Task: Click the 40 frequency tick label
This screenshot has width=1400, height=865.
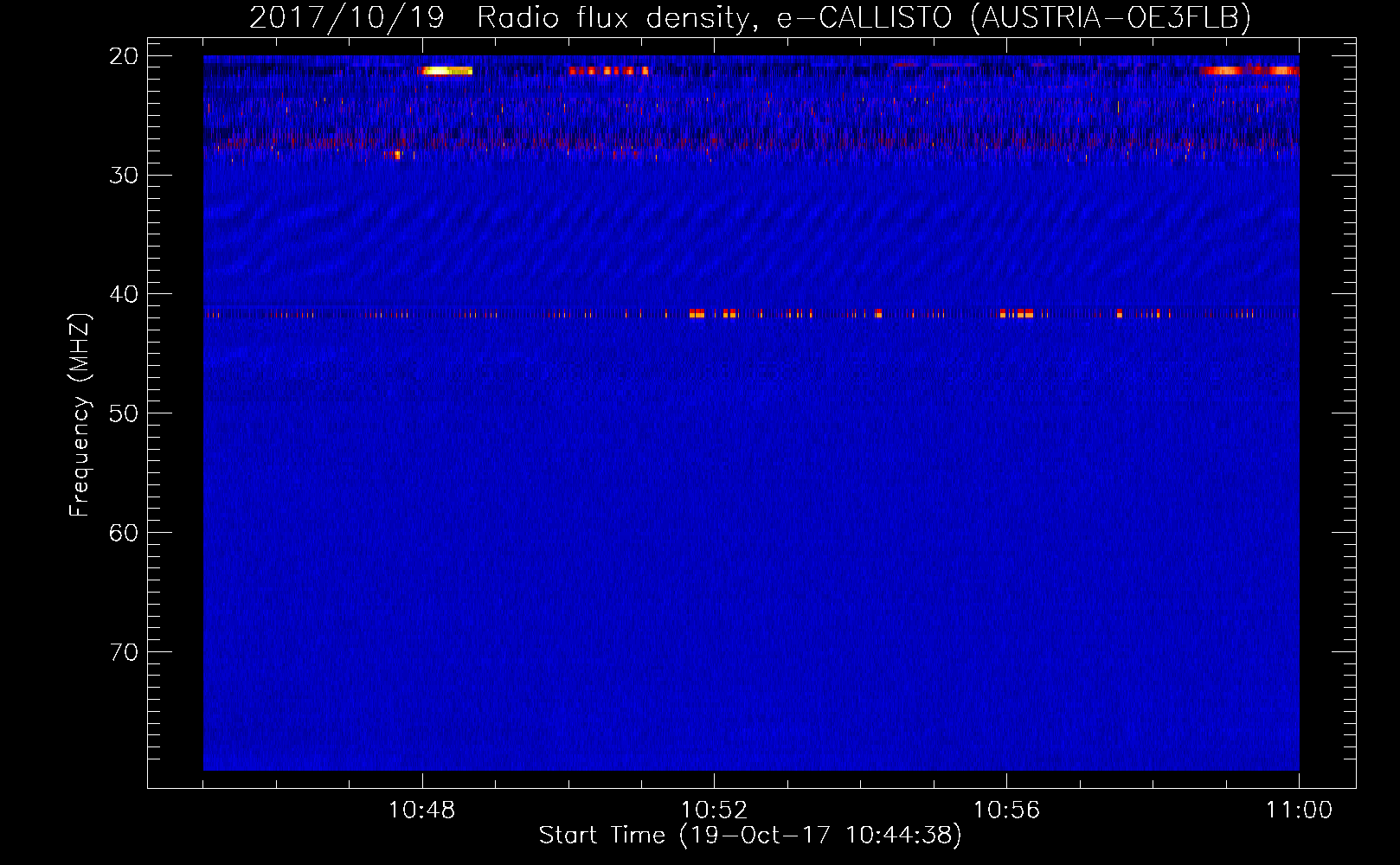Action: click(x=124, y=294)
